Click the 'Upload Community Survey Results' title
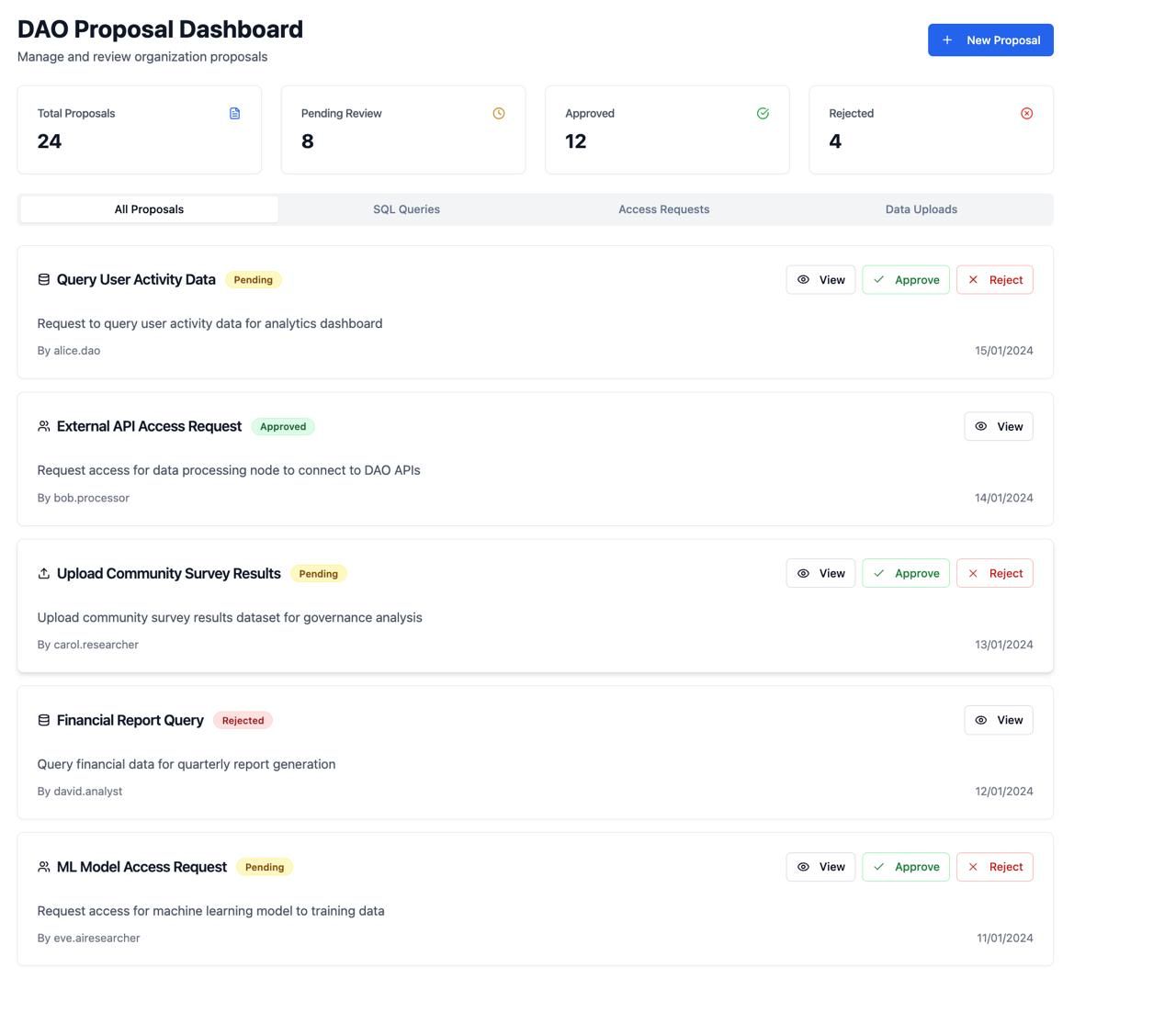Image resolution: width=1176 pixels, height=1023 pixels. [169, 574]
